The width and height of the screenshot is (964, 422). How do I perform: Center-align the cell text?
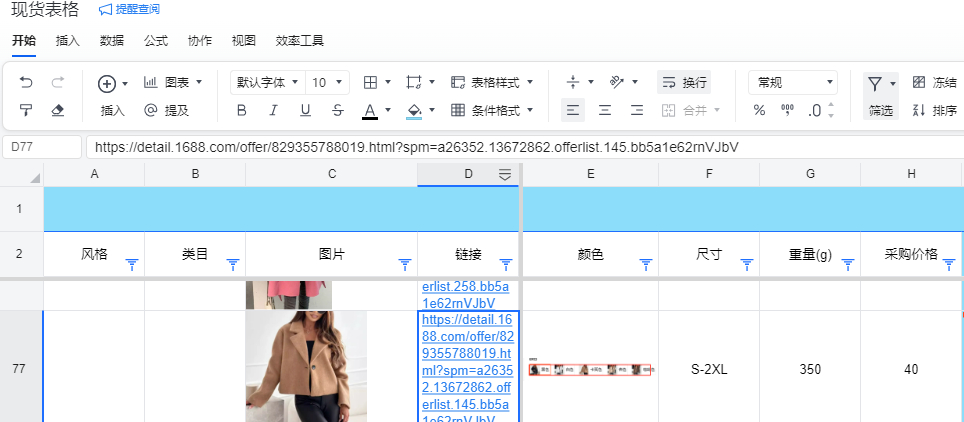click(604, 110)
